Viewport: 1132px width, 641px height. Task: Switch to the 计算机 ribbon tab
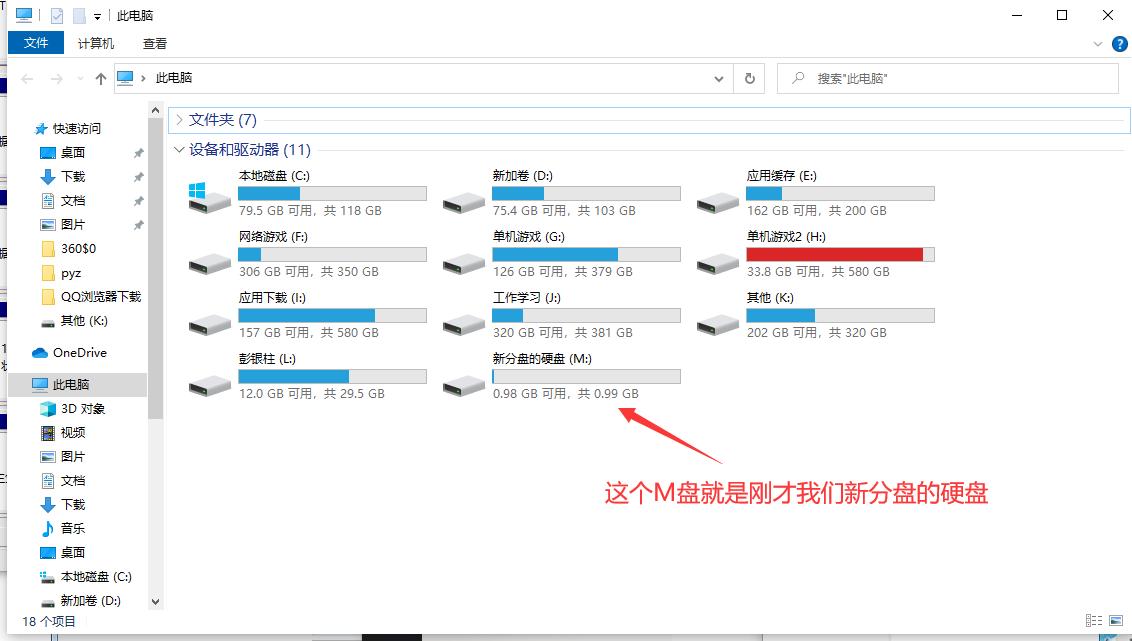[x=95, y=43]
